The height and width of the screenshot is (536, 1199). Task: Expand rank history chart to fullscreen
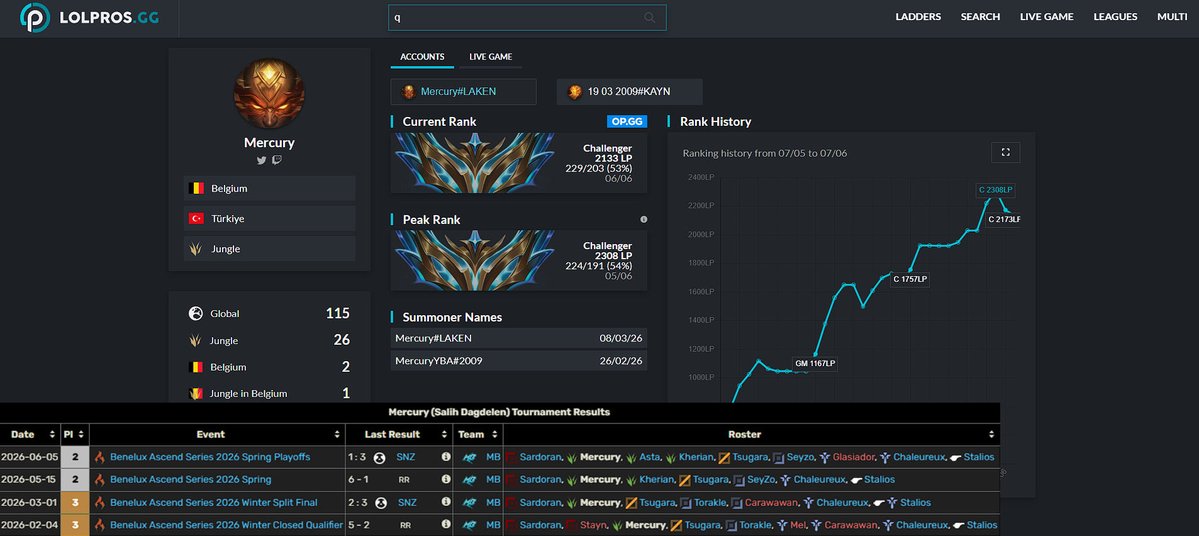pyautogui.click(x=1006, y=152)
